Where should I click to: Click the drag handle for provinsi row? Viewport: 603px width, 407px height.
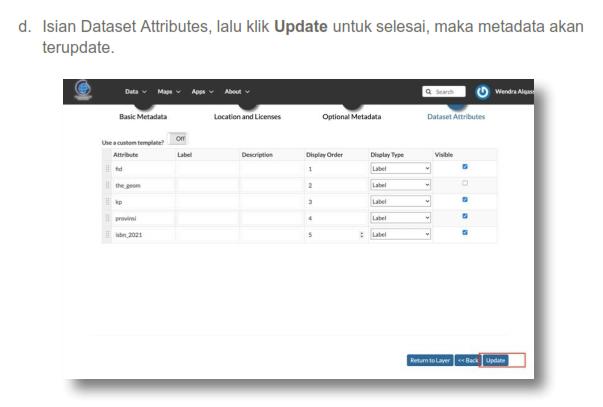107,217
